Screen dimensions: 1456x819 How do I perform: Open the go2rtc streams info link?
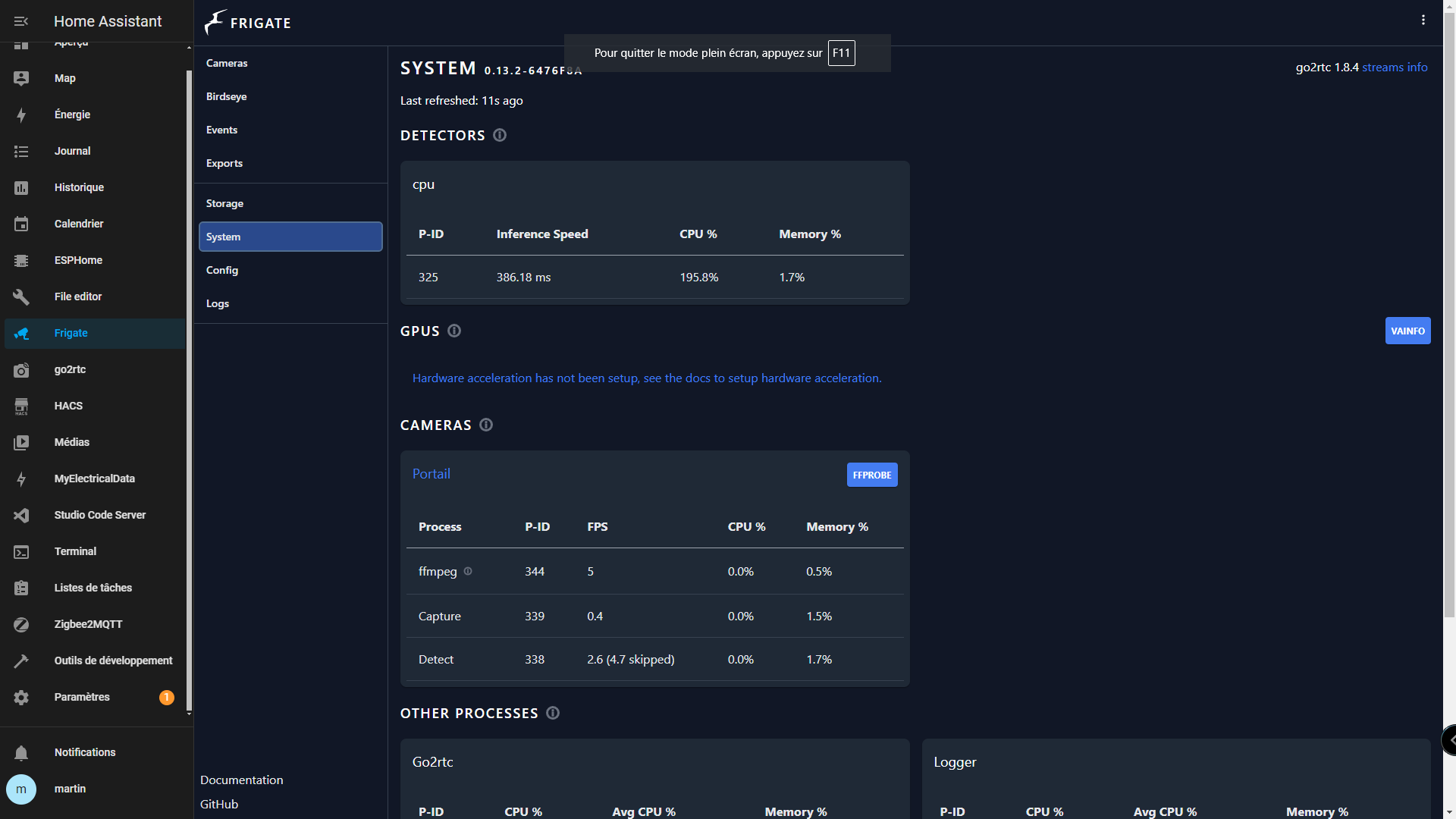pyautogui.click(x=1395, y=67)
